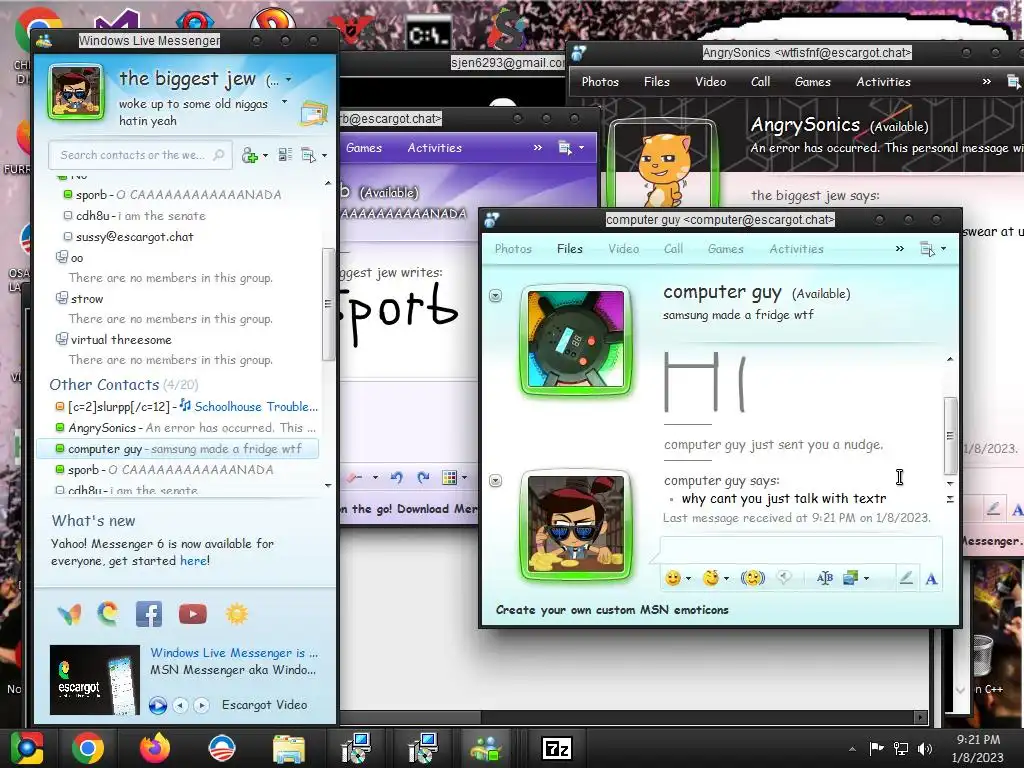This screenshot has width=1024, height=768.
Task: Click the contact list vertical scrollbar
Action: pyautogui.click(x=328, y=304)
